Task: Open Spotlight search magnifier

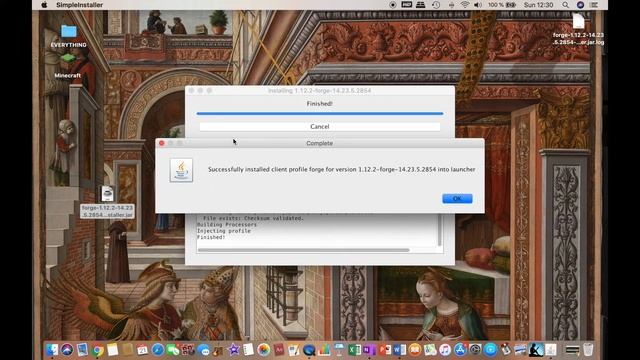Action: pyautogui.click(x=565, y=5)
